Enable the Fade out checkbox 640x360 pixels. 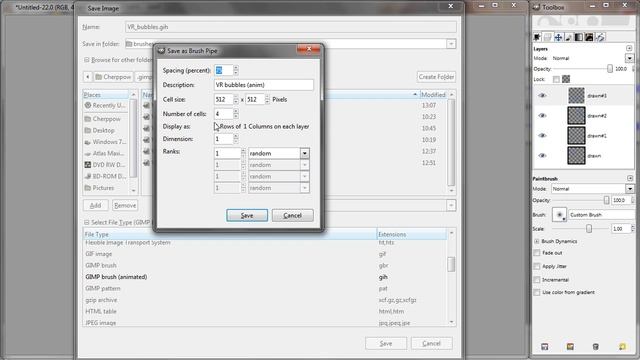(x=537, y=253)
